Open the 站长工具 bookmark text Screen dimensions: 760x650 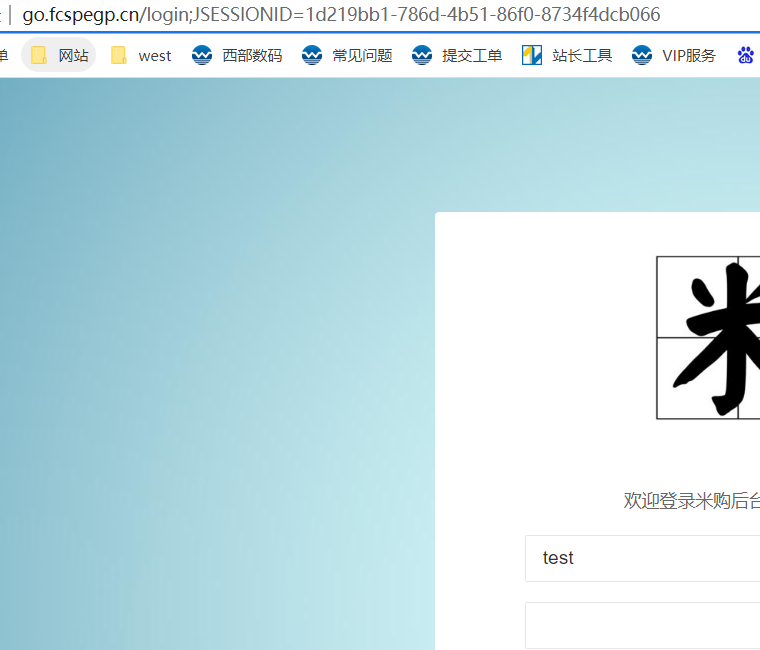pos(582,55)
